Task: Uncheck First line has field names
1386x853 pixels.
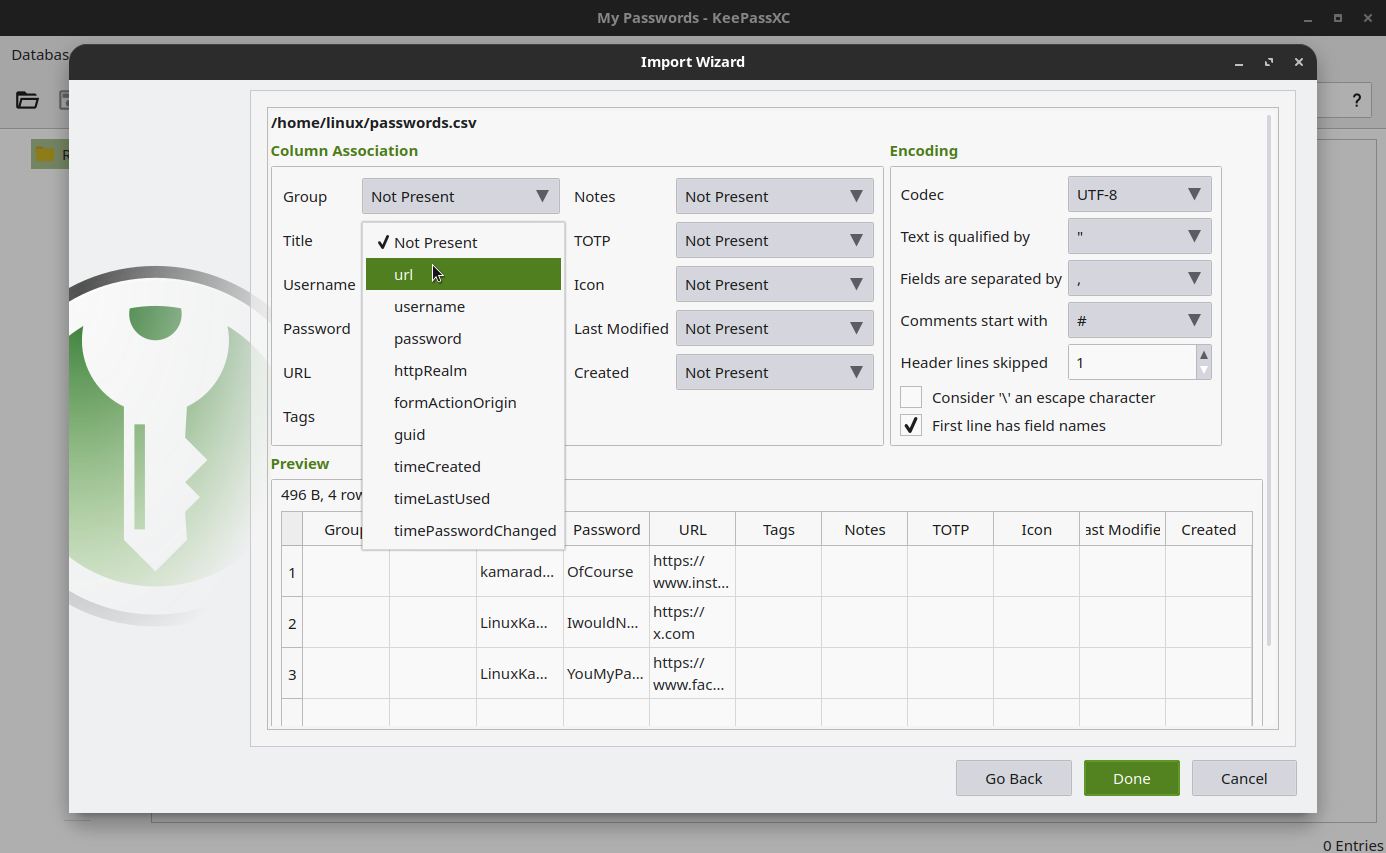Action: [x=911, y=425]
